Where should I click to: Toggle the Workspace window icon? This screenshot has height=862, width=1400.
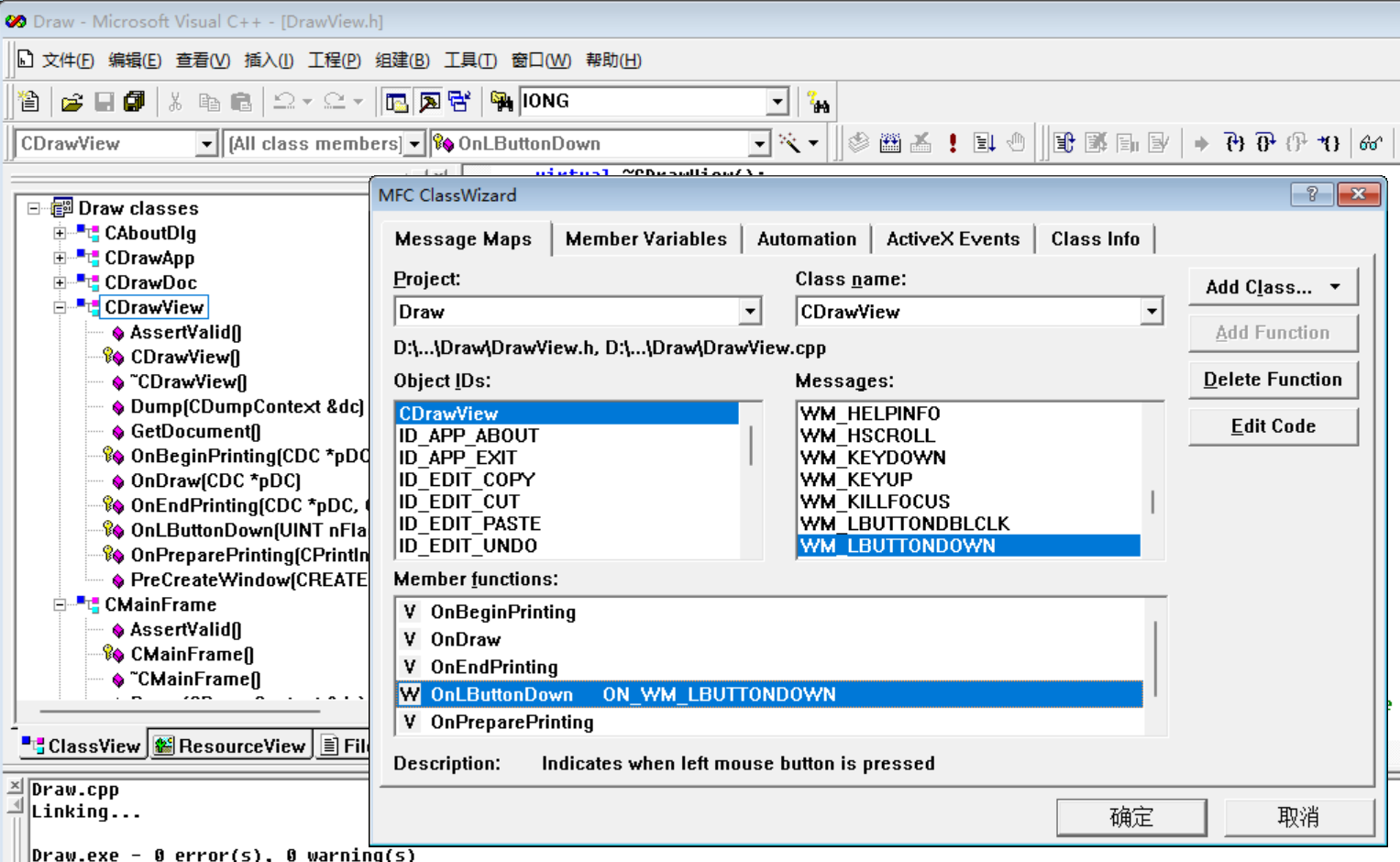click(396, 102)
